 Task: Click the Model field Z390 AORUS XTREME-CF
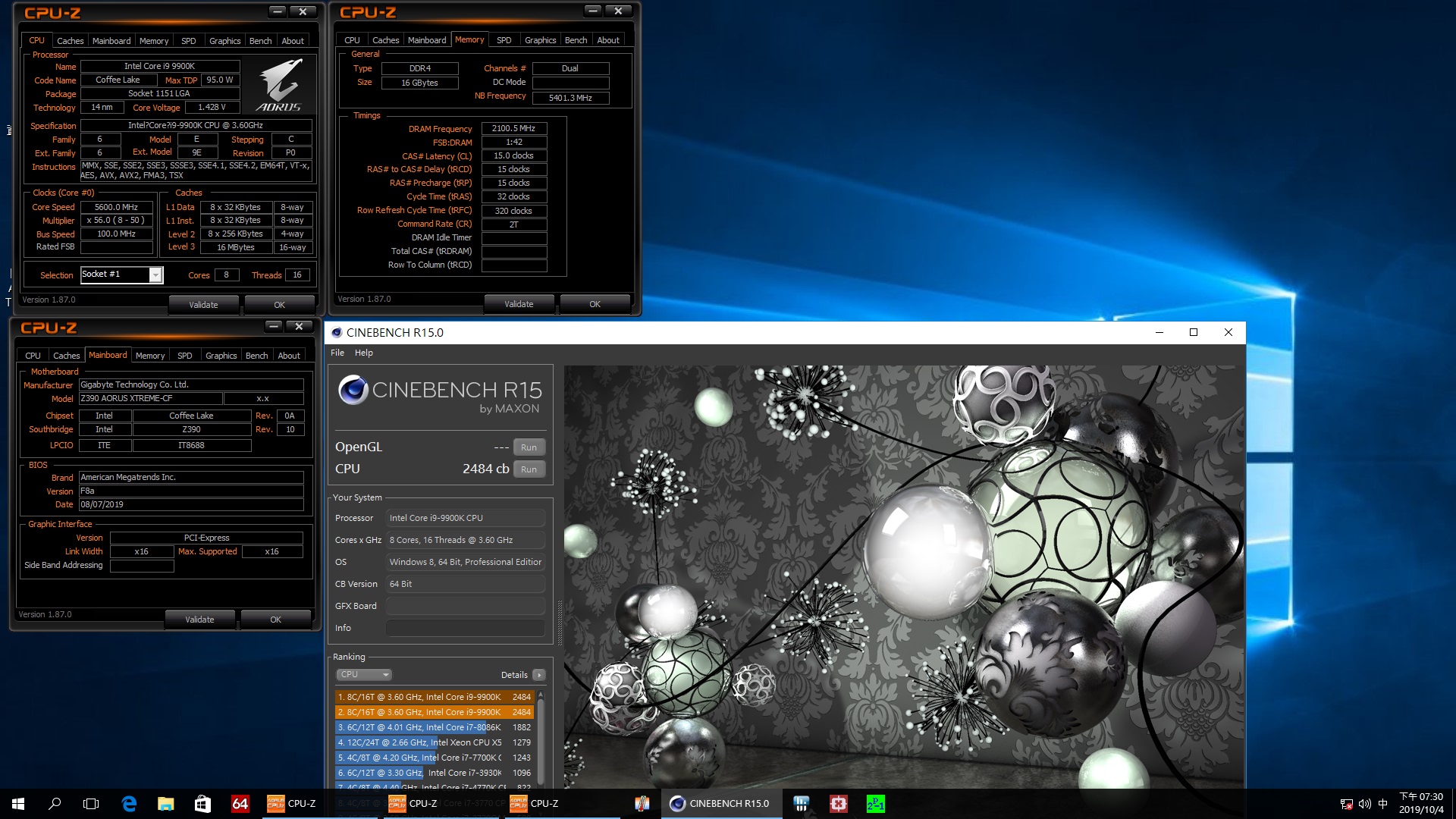pos(151,398)
